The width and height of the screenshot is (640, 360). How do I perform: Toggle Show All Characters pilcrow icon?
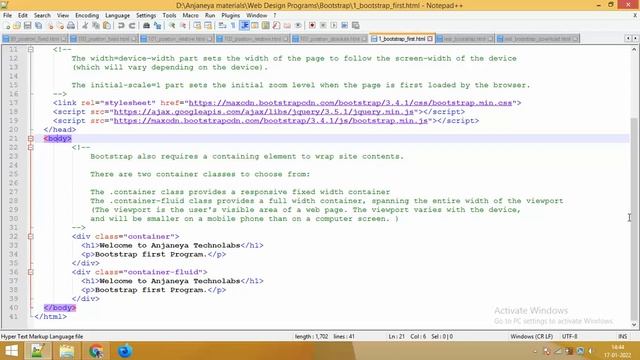[233, 26]
